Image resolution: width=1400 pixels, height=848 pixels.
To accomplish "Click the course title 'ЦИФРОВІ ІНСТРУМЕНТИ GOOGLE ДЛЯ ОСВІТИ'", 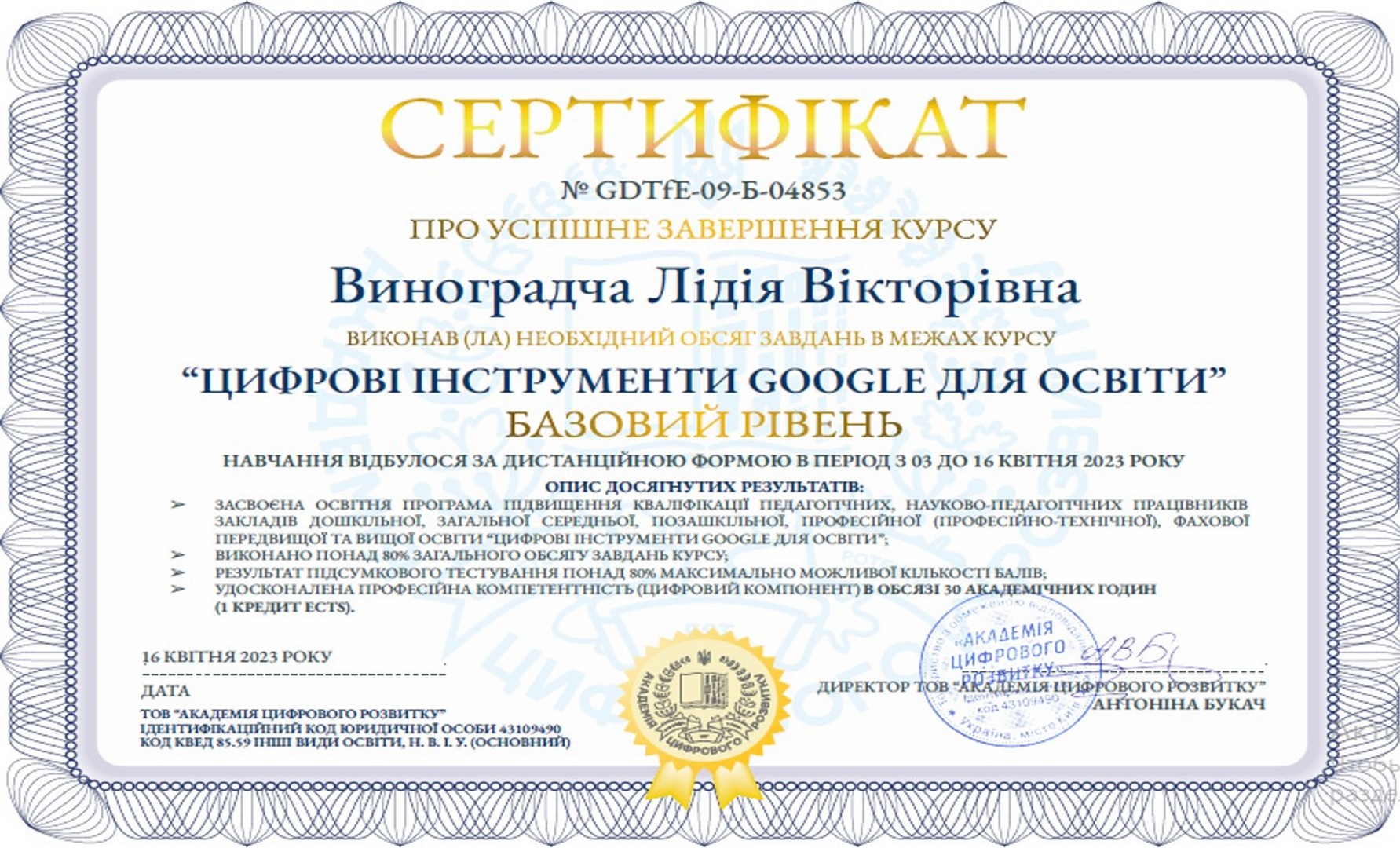I will pyautogui.click(x=703, y=382).
